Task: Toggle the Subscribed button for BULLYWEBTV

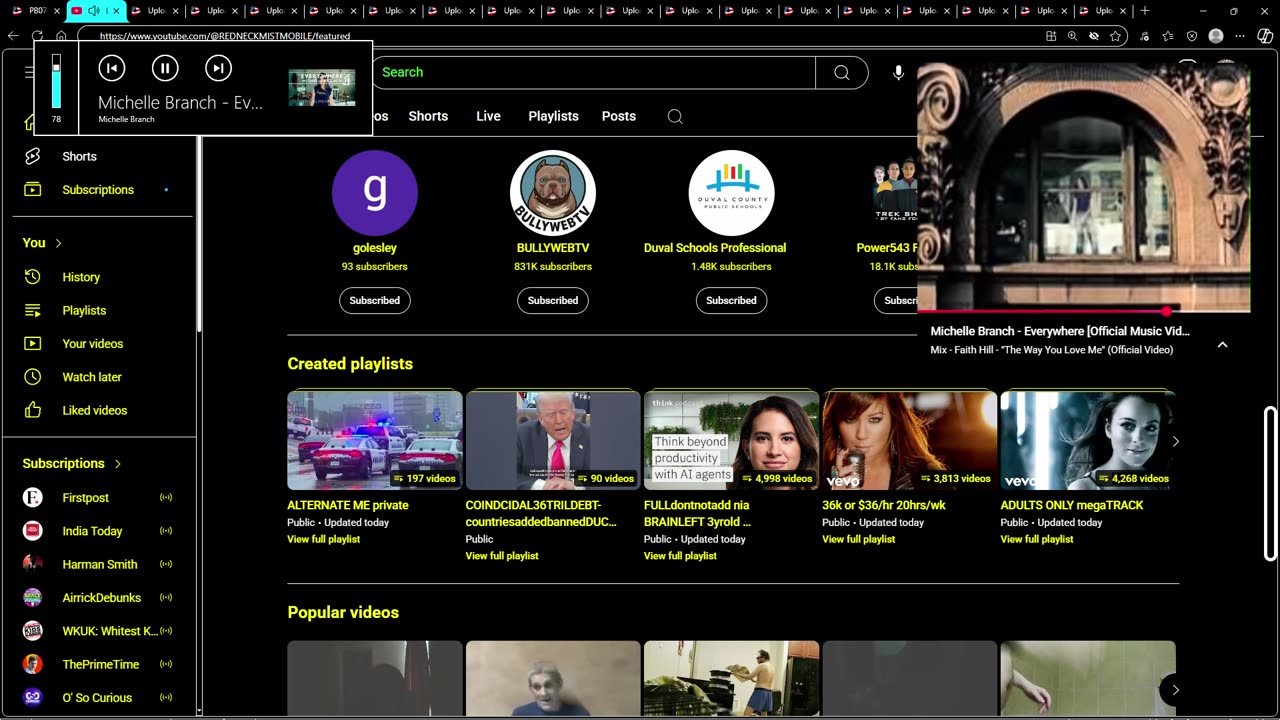Action: point(553,300)
